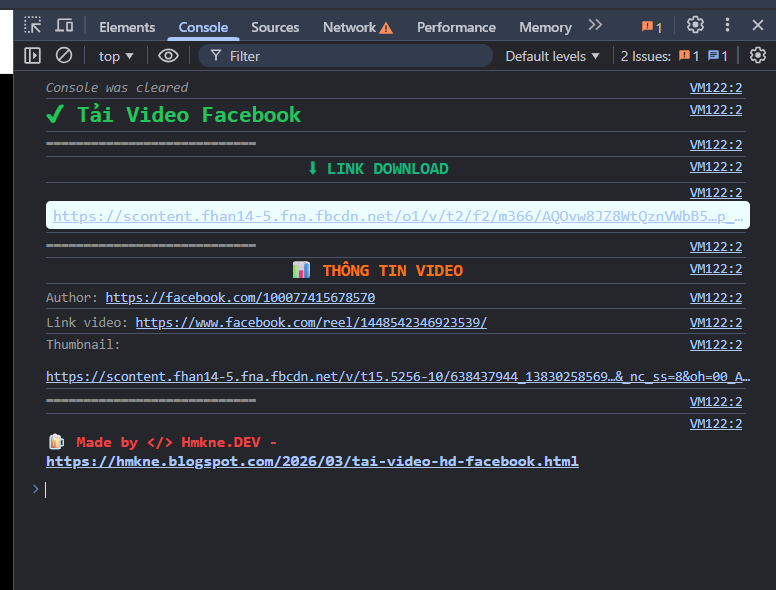The image size is (776, 590).
Task: Open console settings gear
Action: (757, 55)
